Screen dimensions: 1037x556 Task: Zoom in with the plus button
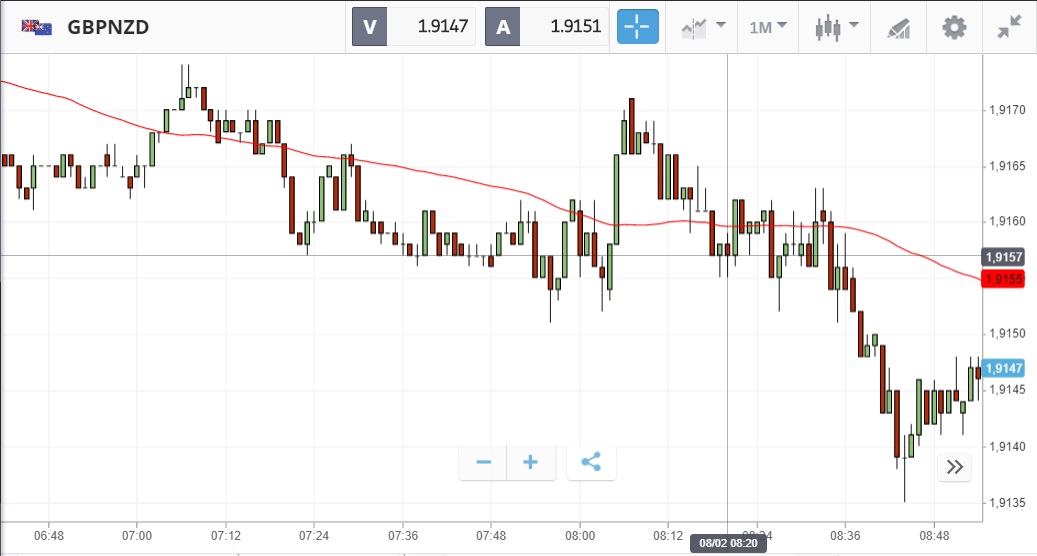point(531,462)
